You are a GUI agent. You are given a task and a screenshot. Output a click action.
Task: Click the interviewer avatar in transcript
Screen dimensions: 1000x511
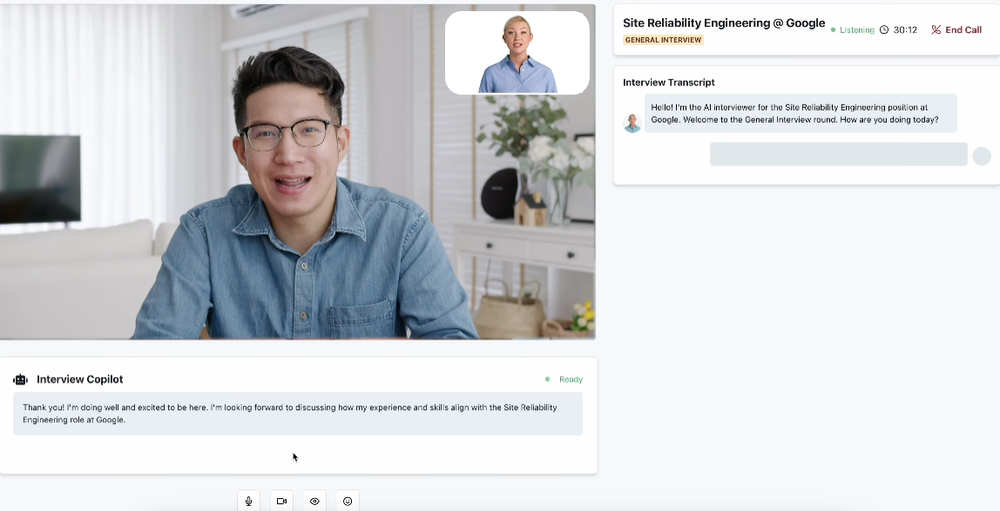coord(632,122)
